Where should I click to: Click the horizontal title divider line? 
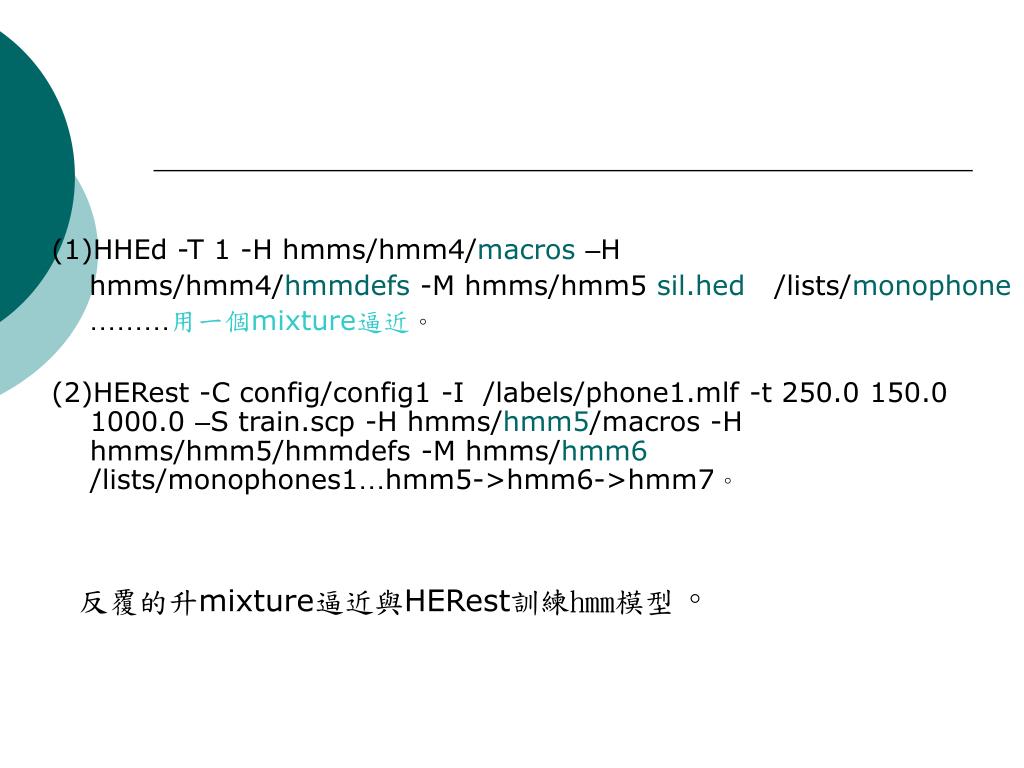coord(563,170)
